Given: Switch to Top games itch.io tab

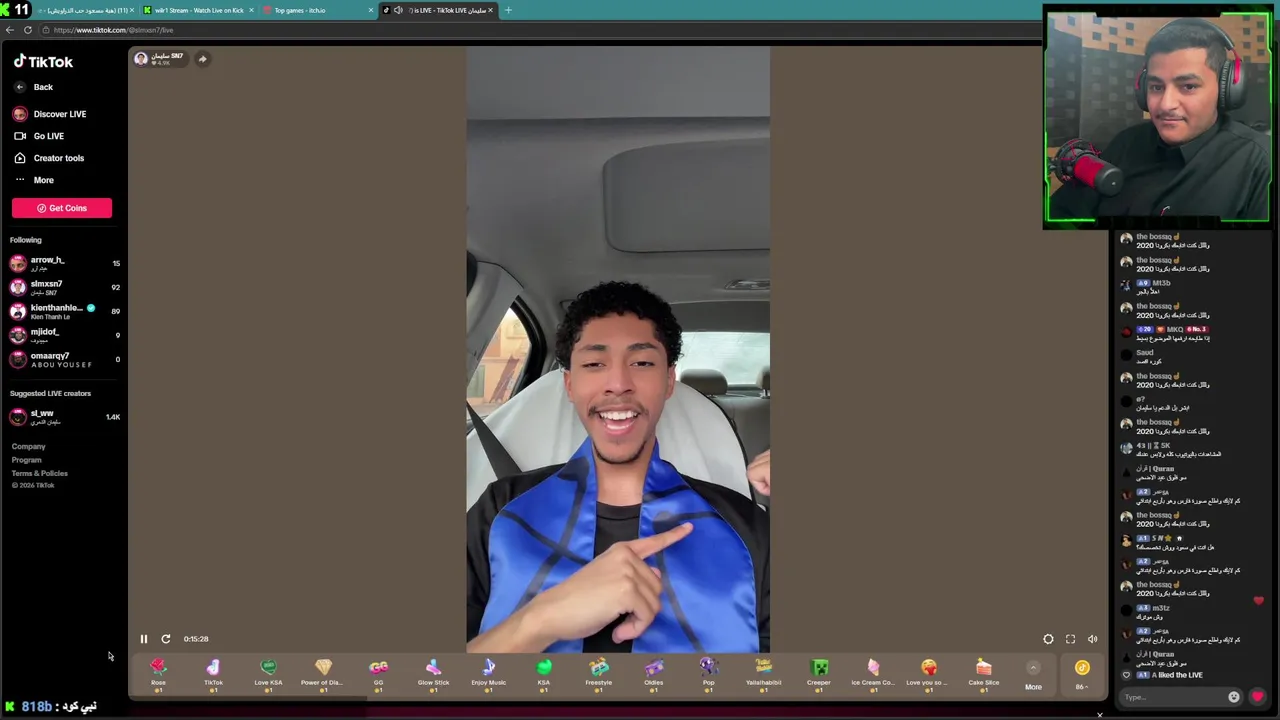Looking at the screenshot, I should 318,10.
